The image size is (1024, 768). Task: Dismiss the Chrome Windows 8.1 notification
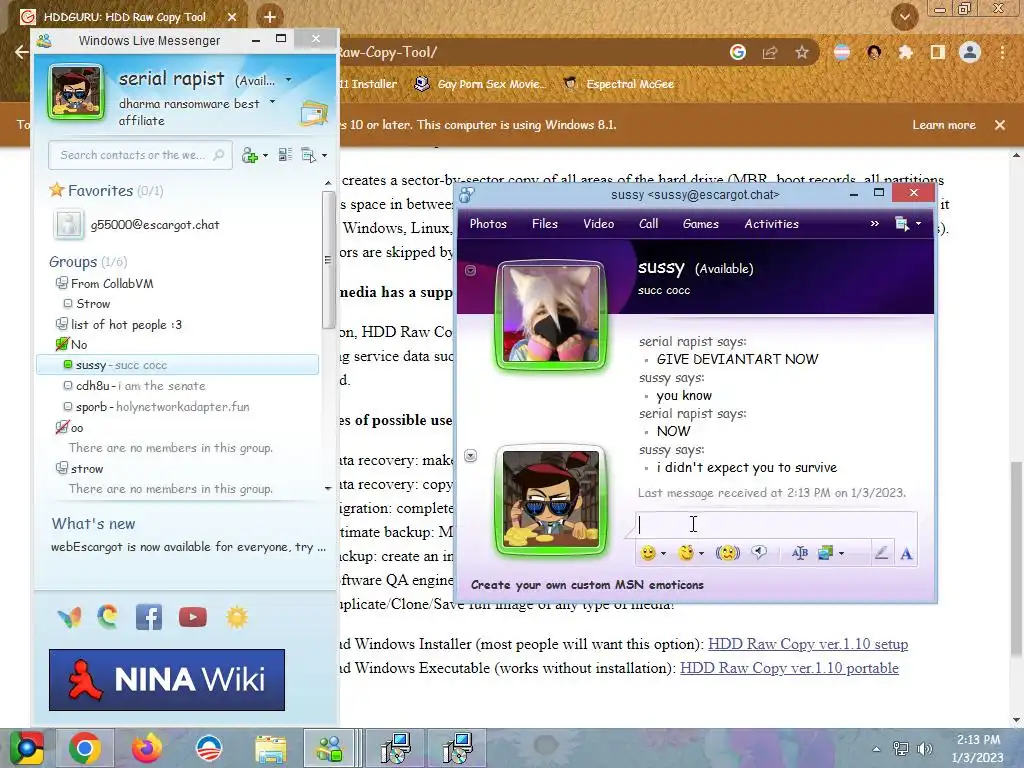(x=1000, y=125)
